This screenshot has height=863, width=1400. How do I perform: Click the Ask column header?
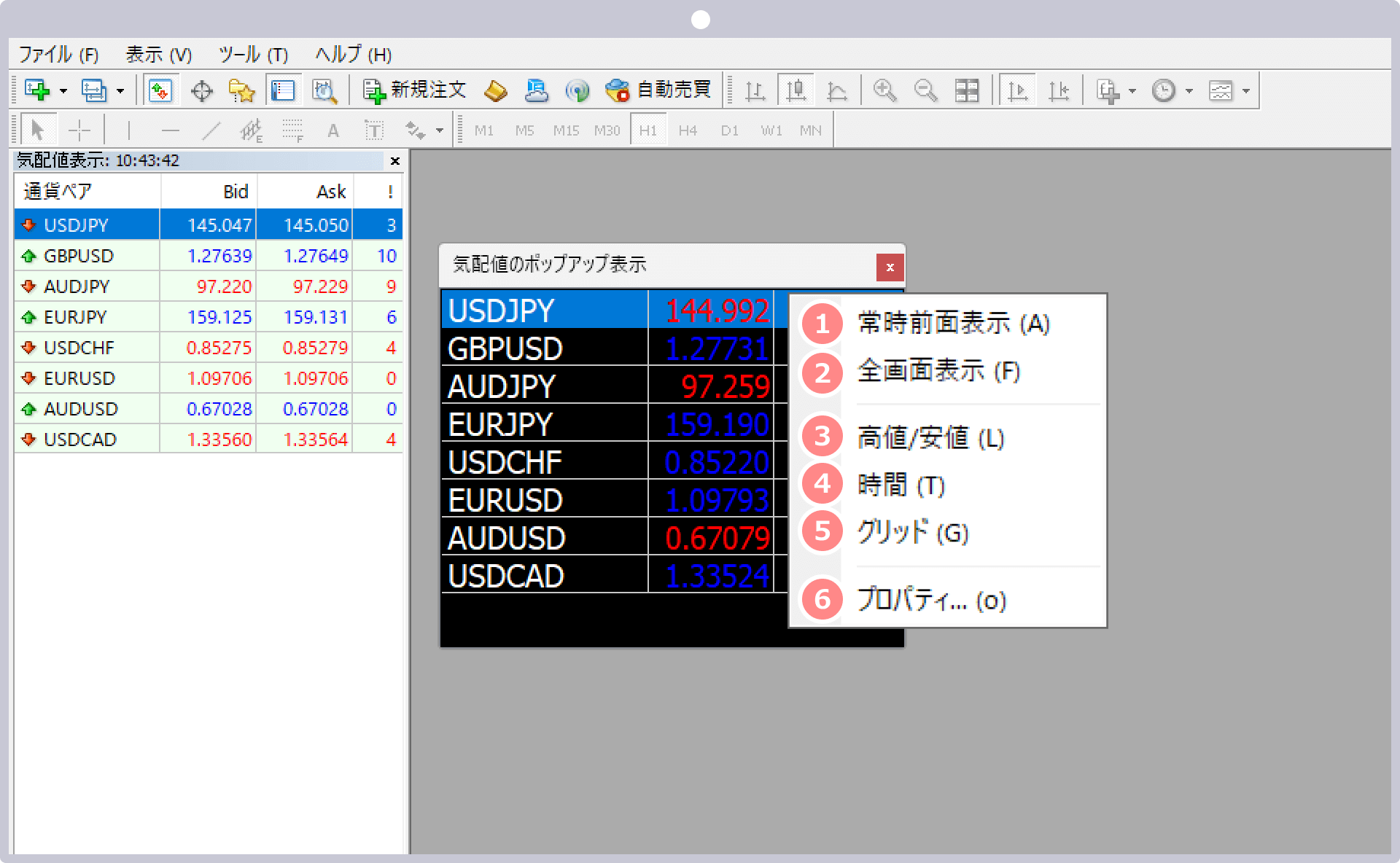click(305, 192)
